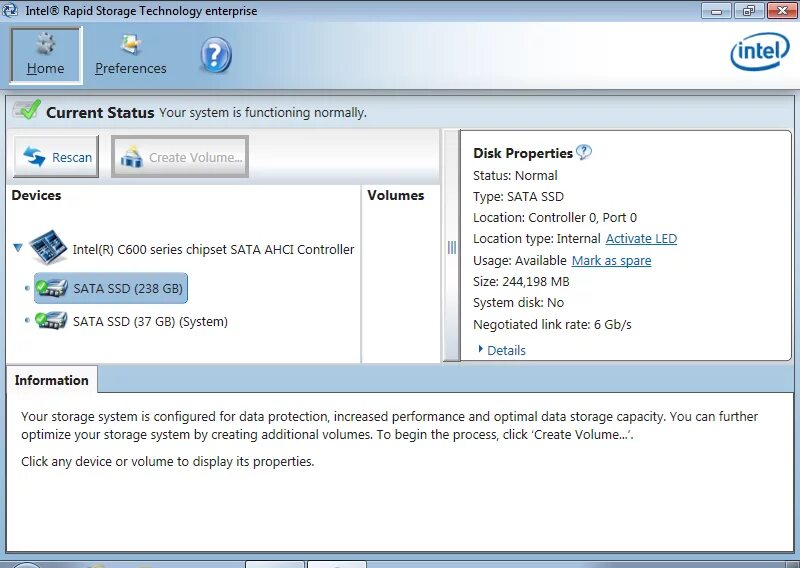Click the Rescan button
This screenshot has height=568, width=800.
(56, 157)
